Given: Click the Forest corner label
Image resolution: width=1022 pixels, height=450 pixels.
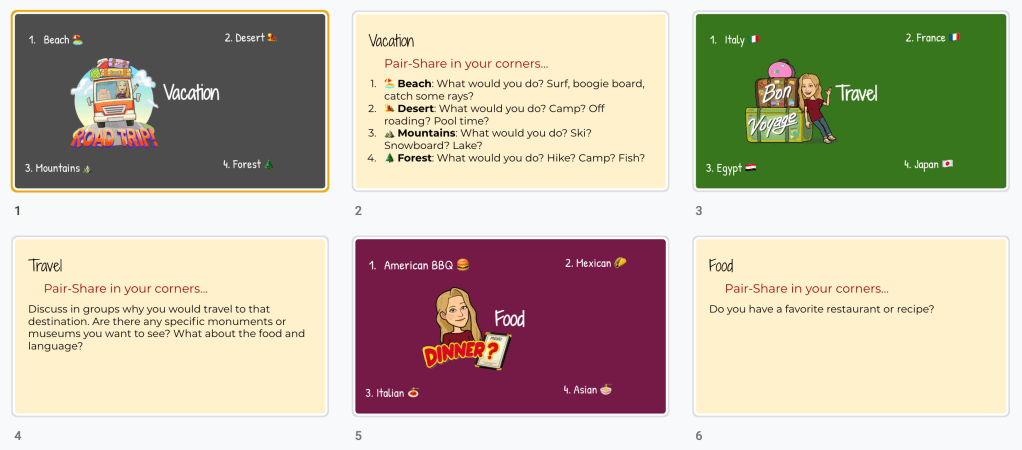Looking at the screenshot, I should [248, 164].
